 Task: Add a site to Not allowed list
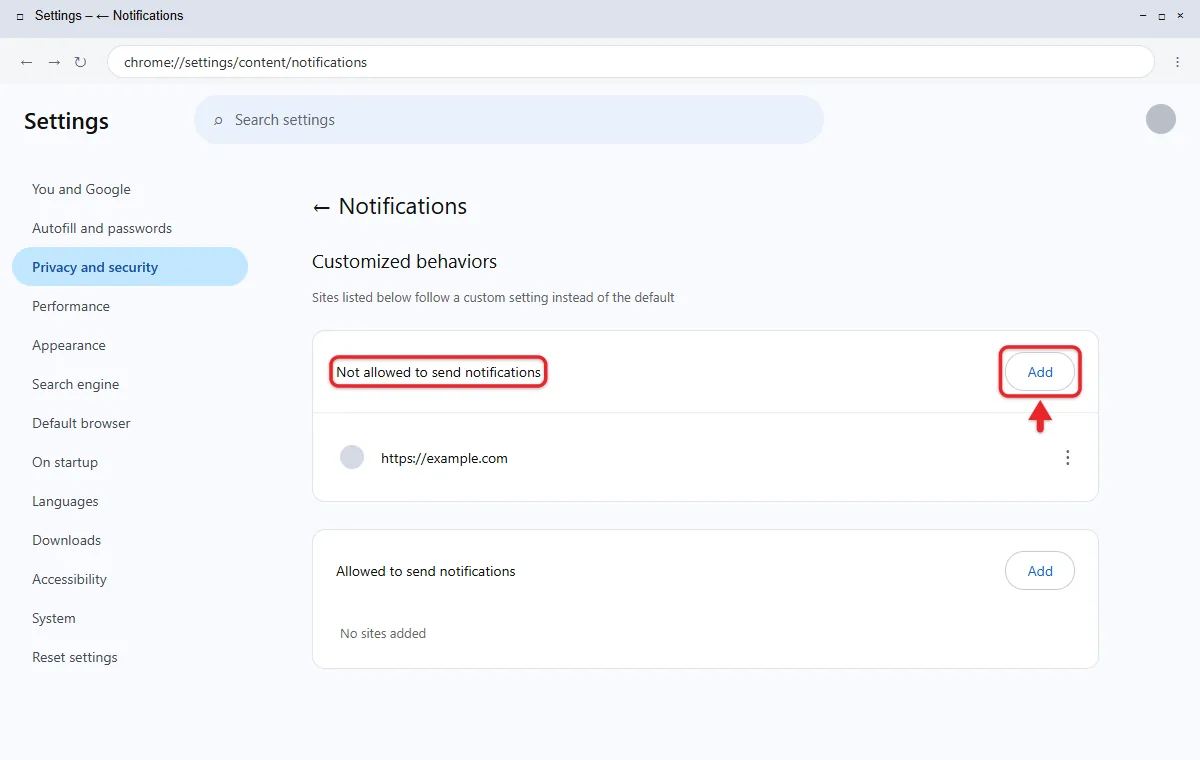(1040, 372)
